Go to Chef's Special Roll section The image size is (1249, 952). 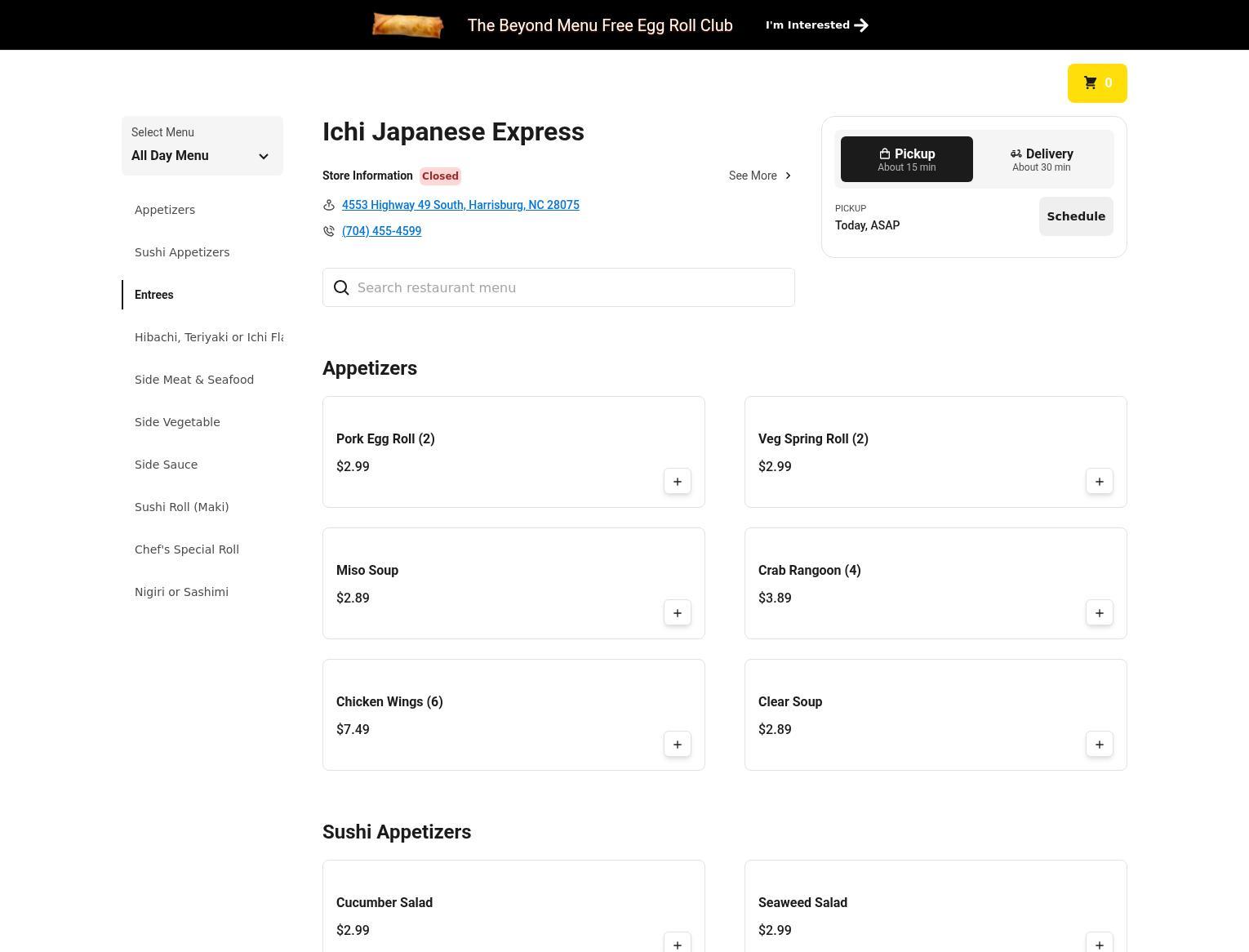(187, 549)
